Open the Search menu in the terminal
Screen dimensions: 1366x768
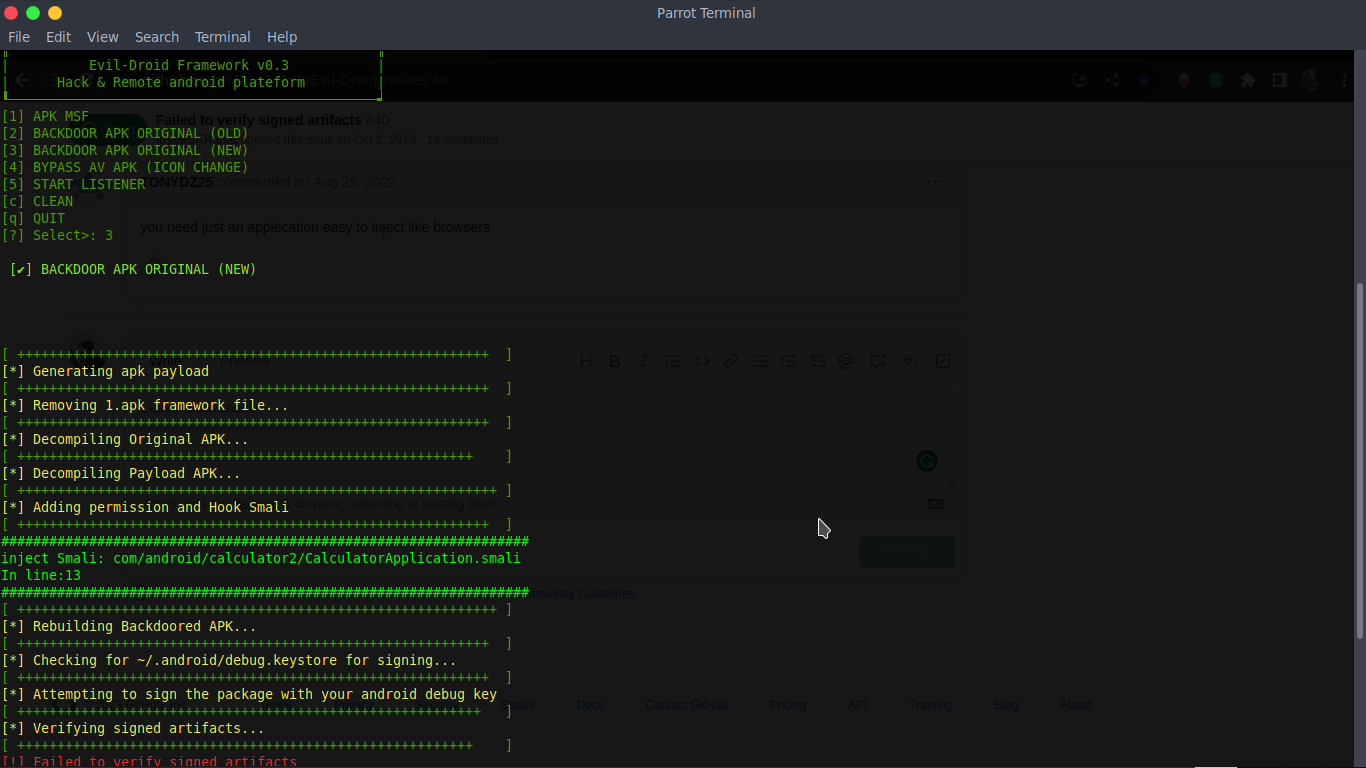point(157,36)
